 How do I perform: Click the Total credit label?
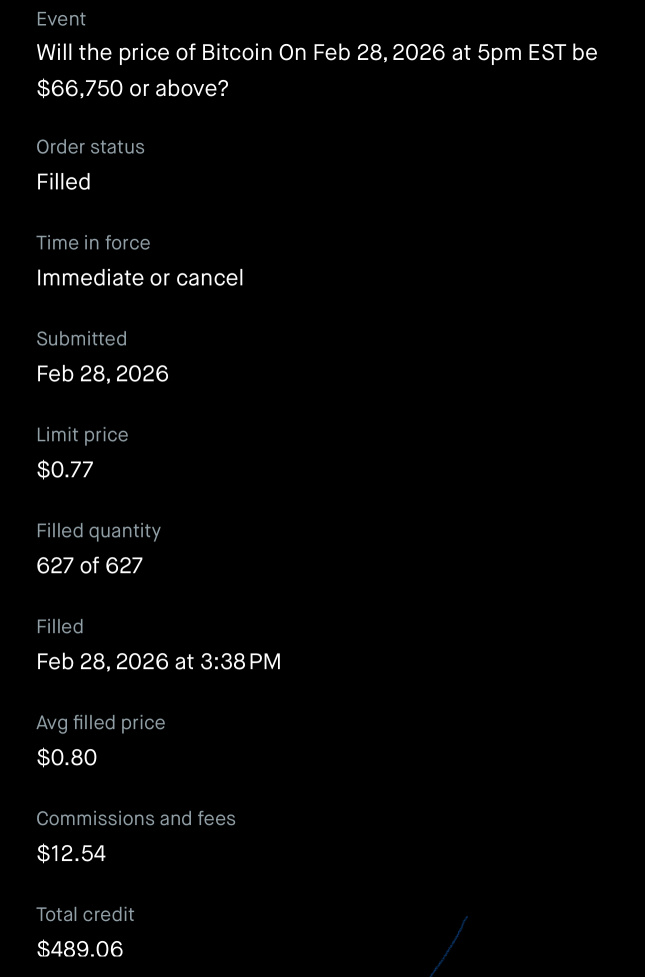tap(85, 915)
